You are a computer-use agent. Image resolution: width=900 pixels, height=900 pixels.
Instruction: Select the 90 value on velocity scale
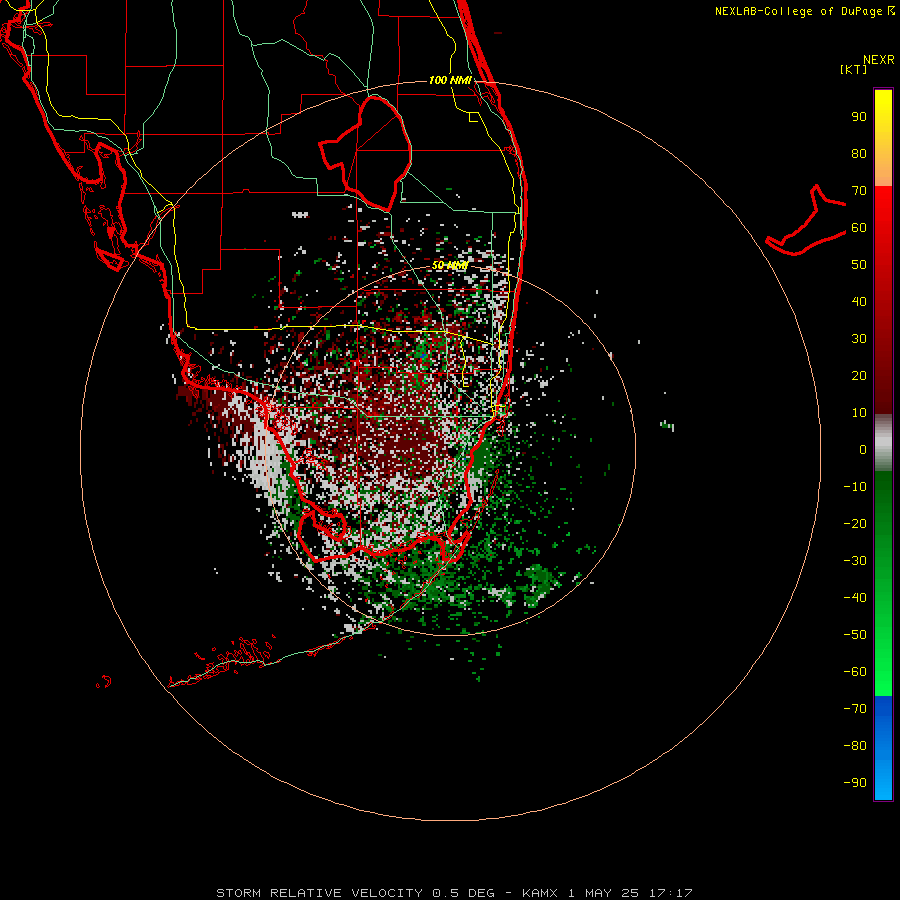(859, 117)
